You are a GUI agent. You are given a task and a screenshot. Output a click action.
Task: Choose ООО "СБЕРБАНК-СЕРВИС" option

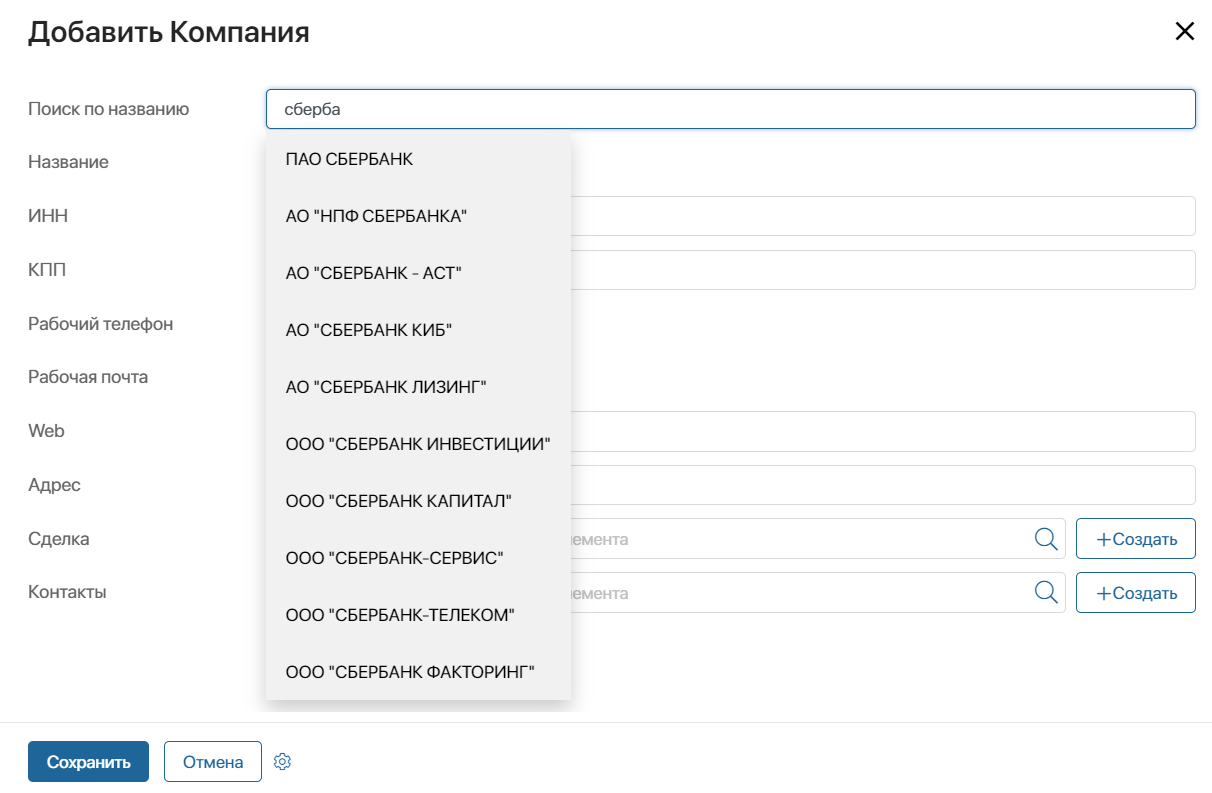tap(418, 558)
